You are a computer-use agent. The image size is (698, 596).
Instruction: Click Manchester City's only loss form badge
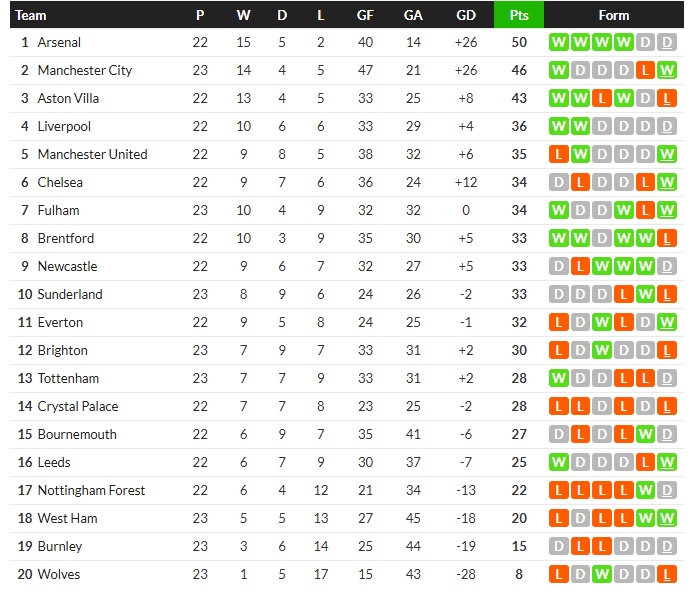[x=646, y=71]
